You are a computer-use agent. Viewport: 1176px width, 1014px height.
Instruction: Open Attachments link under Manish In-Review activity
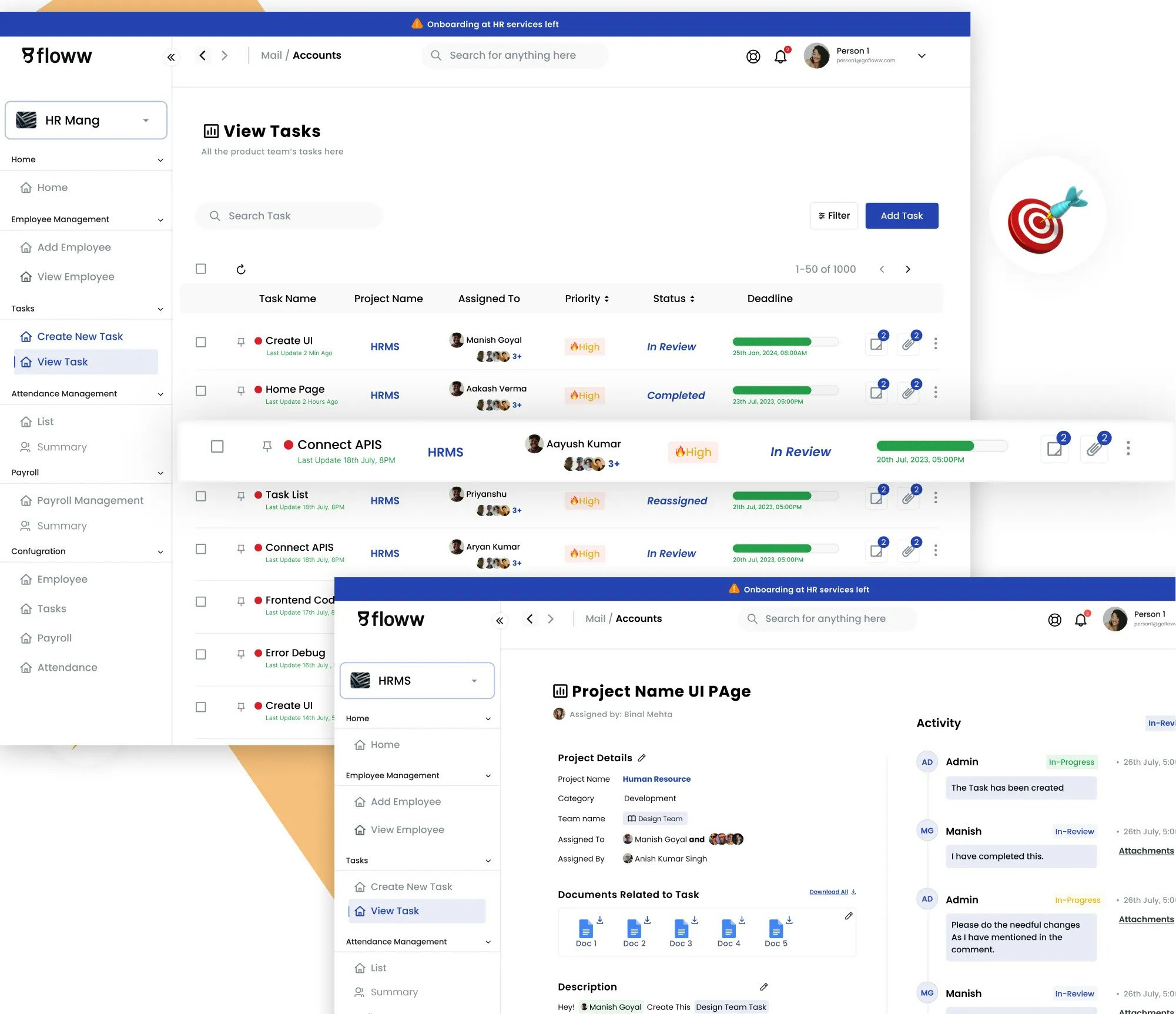tap(1146, 851)
